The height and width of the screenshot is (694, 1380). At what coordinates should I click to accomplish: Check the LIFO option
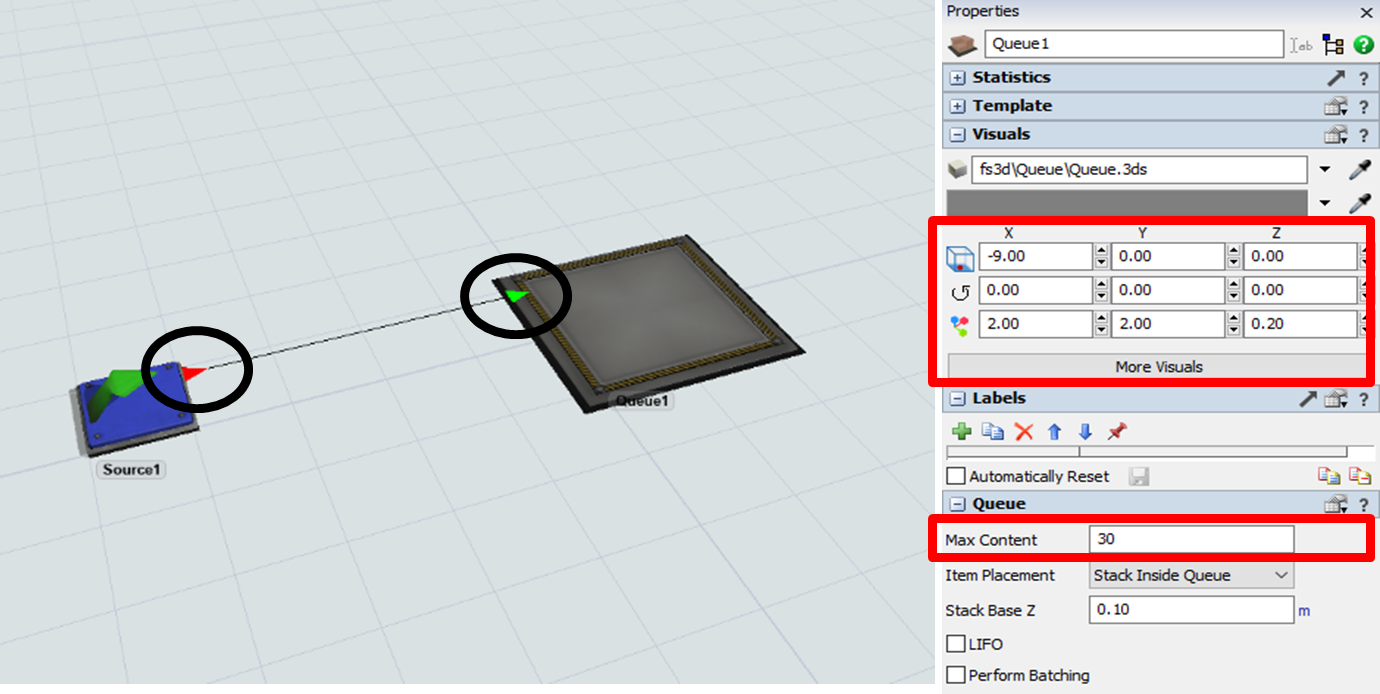957,644
